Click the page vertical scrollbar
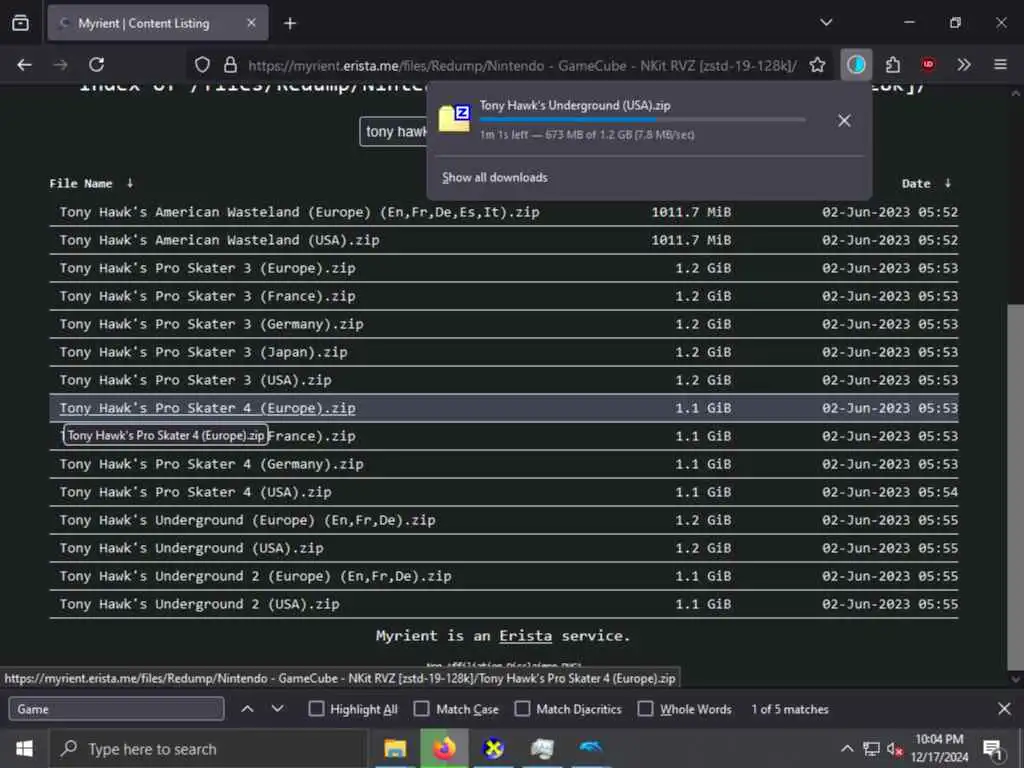 click(x=1016, y=487)
